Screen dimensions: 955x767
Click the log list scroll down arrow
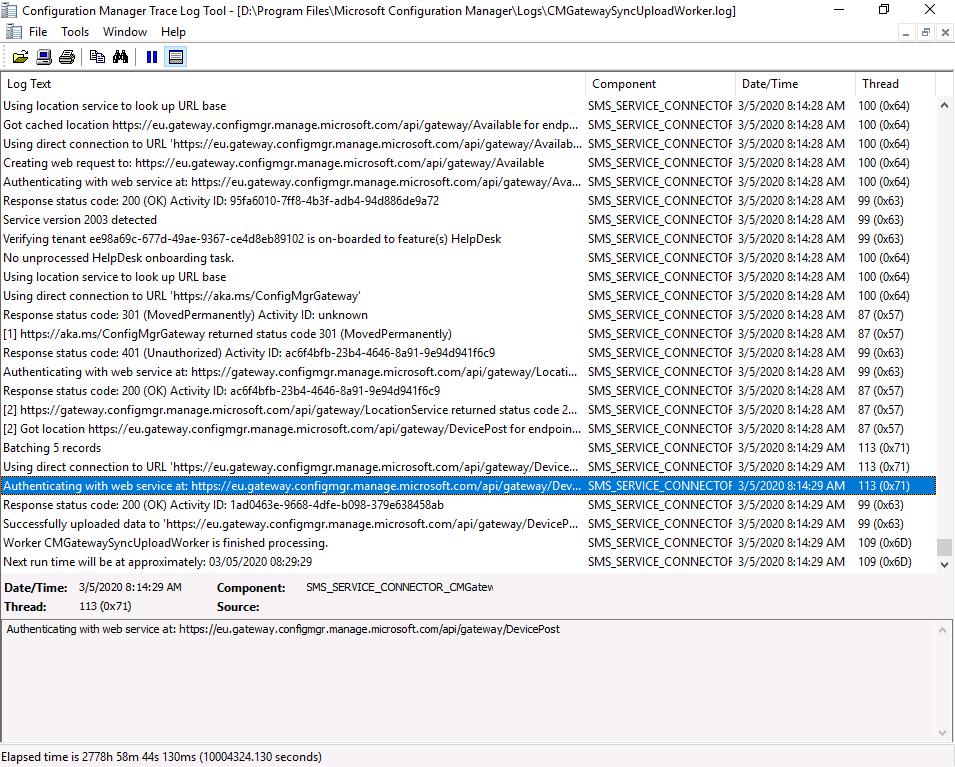pos(944,564)
